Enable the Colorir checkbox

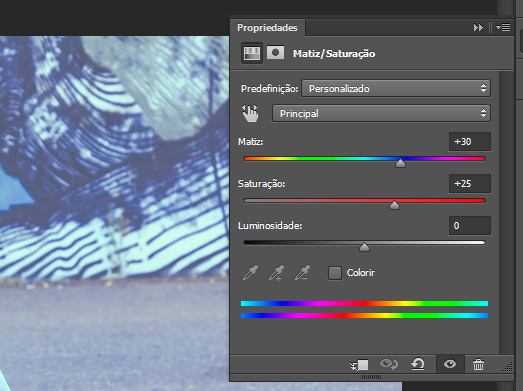(335, 273)
